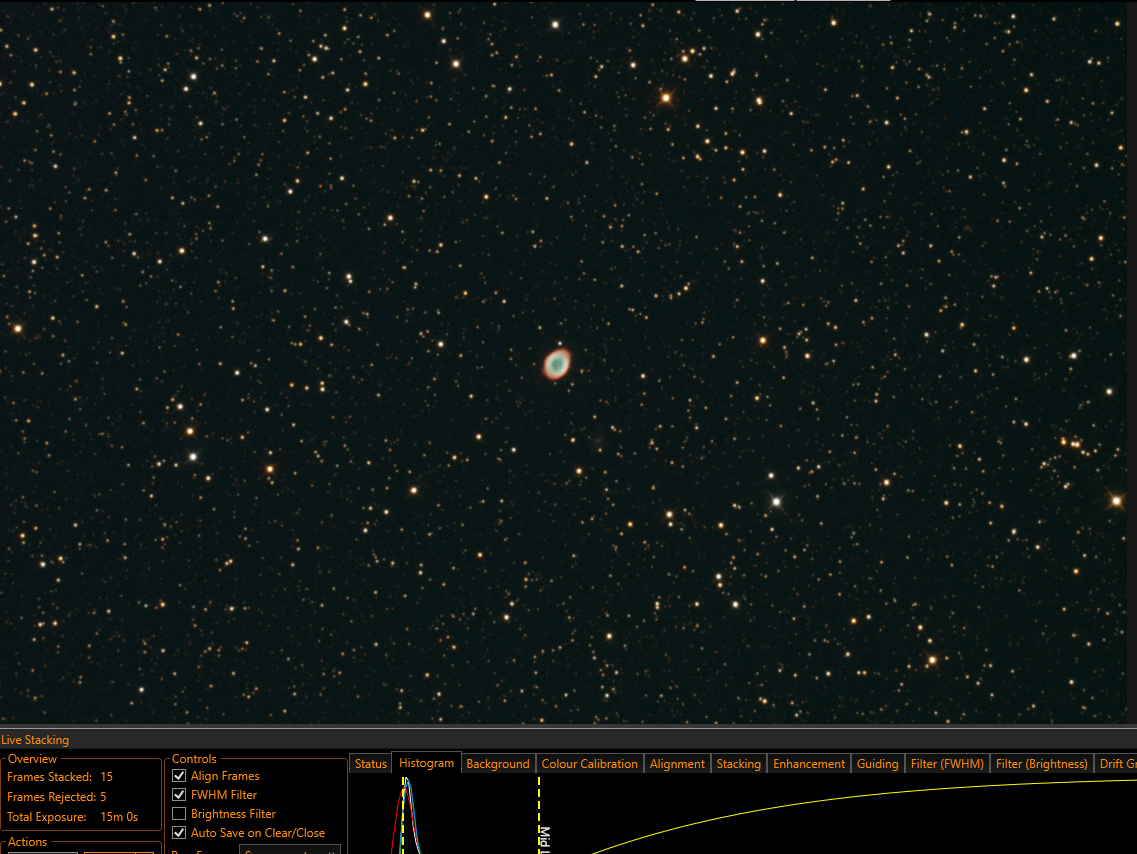Click the Controls group label
This screenshot has width=1137, height=854.
(194, 759)
